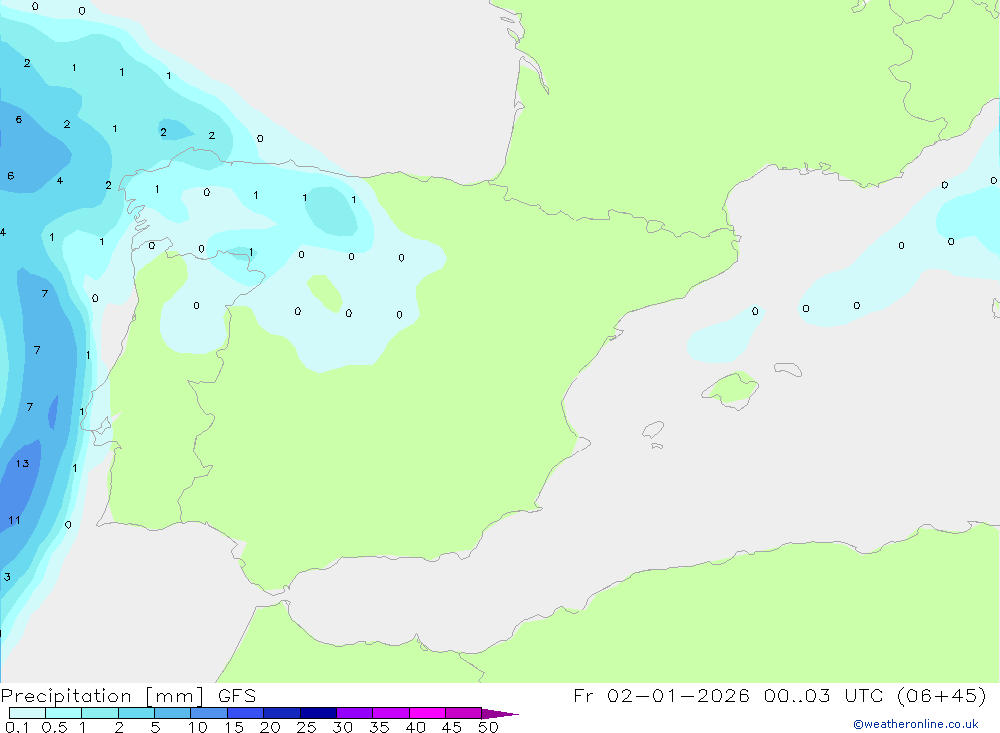
Task: Click the '0.1' legend scale label
Action: point(17,727)
